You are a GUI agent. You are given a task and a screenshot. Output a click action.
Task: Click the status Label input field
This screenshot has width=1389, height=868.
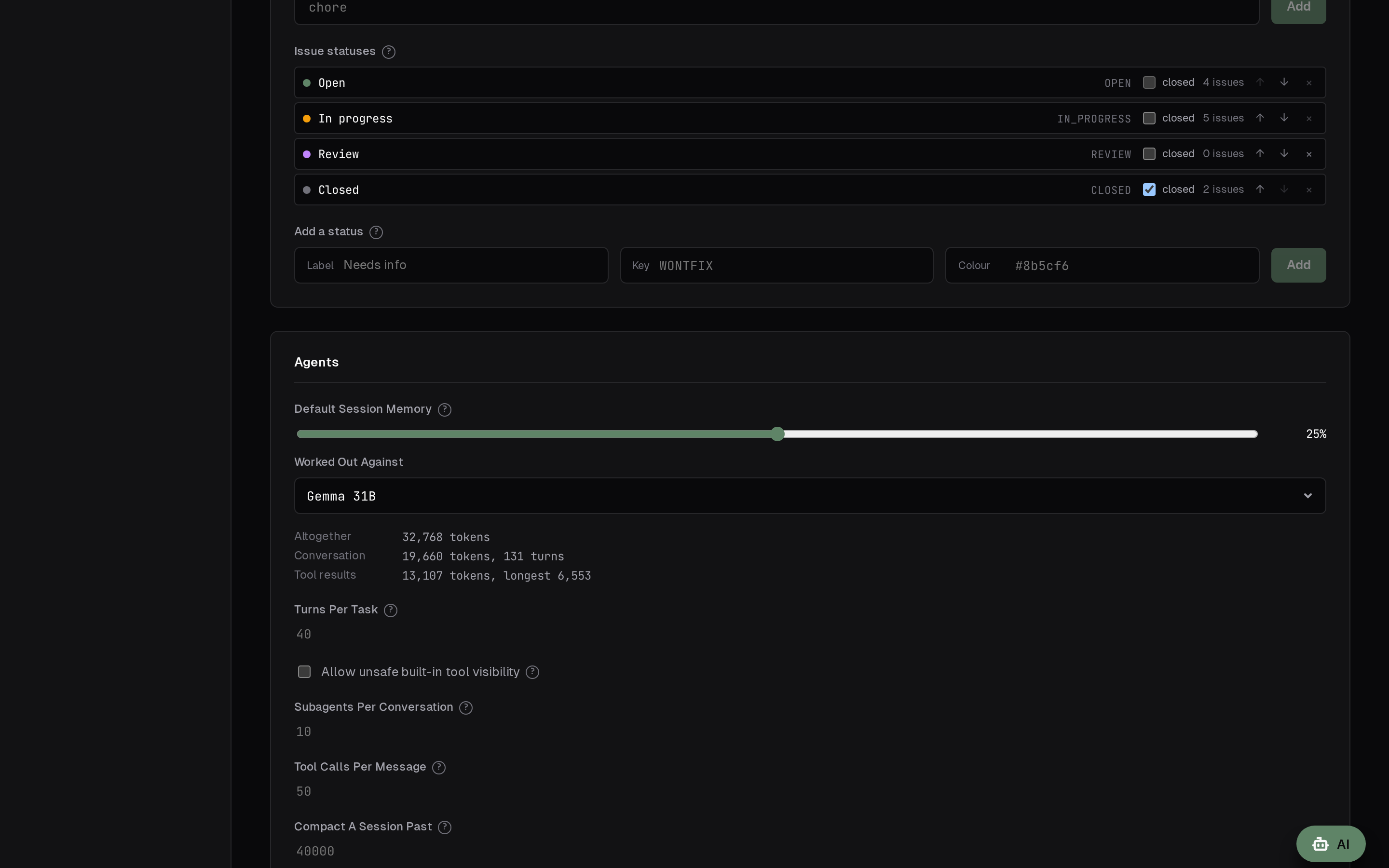(450, 265)
